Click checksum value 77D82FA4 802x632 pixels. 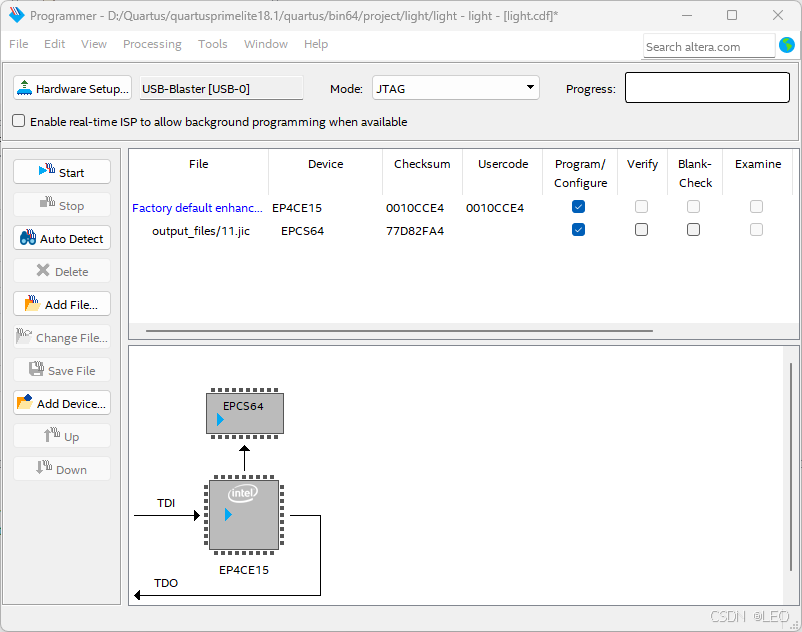click(415, 231)
